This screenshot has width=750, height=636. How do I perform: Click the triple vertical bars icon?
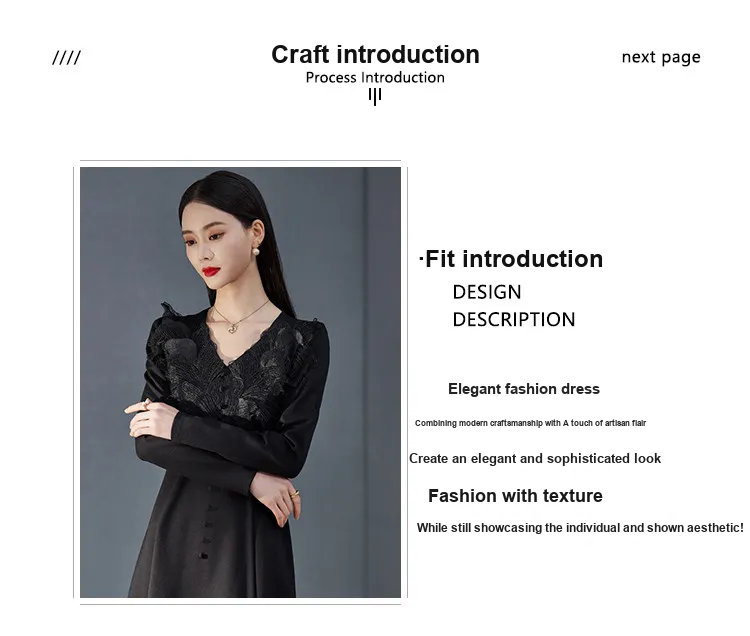(x=375, y=96)
